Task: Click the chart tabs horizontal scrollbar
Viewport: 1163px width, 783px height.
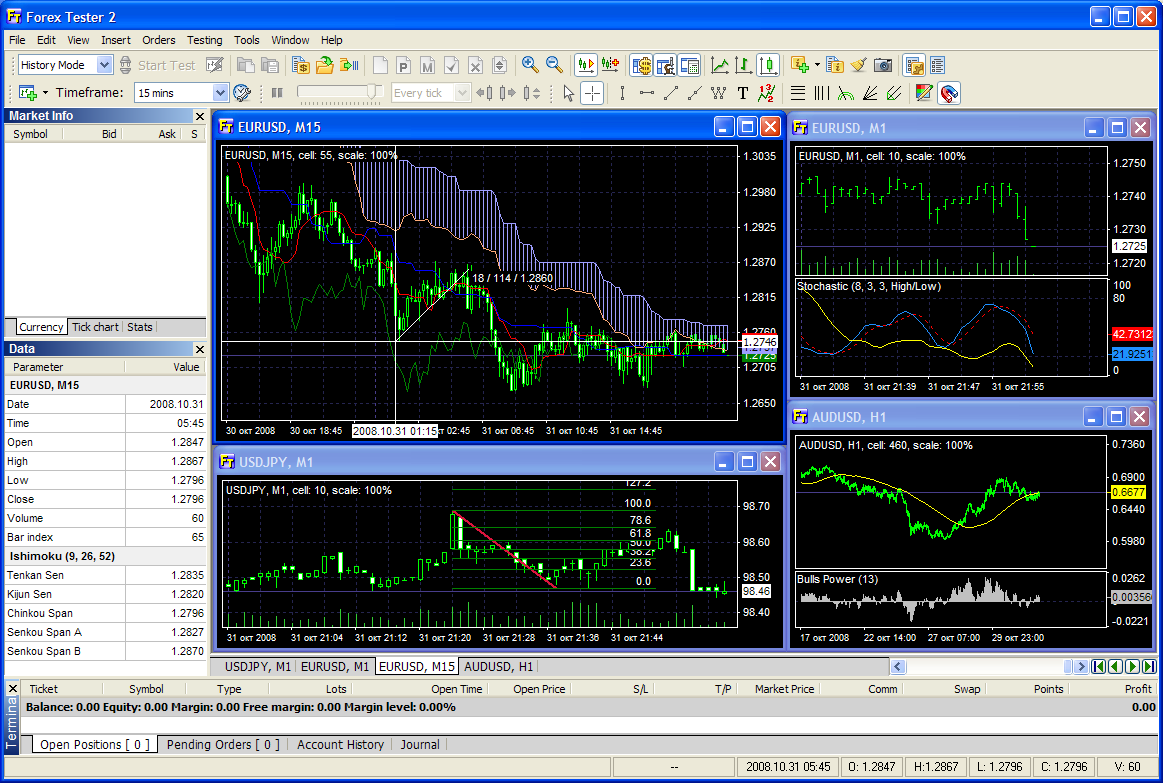Action: pyautogui.click(x=980, y=666)
